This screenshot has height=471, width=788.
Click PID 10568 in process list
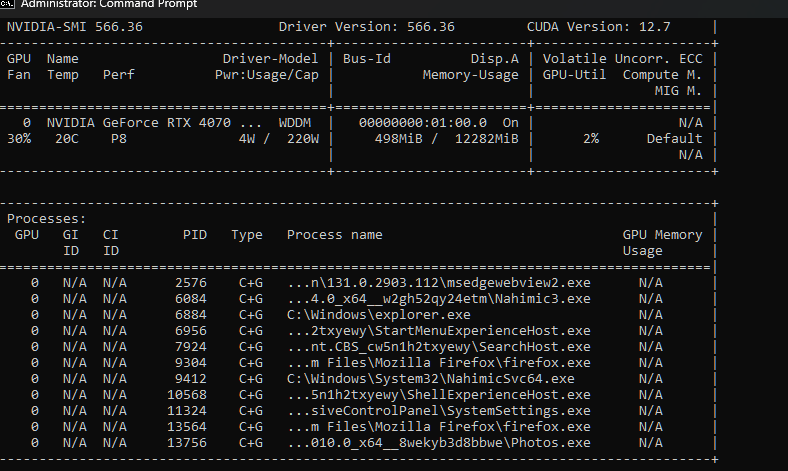click(186, 395)
